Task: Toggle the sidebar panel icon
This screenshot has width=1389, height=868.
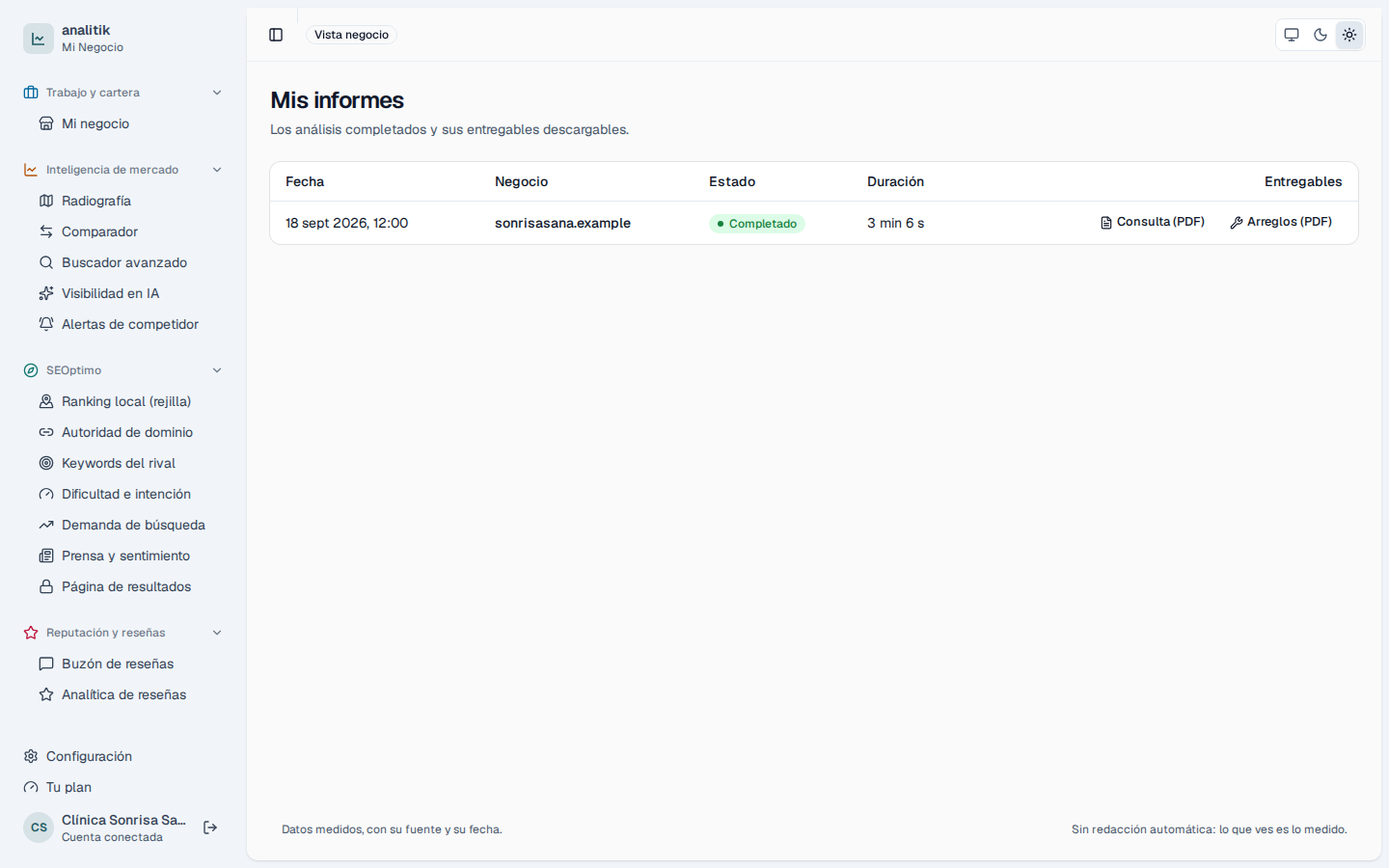Action: pos(276,35)
